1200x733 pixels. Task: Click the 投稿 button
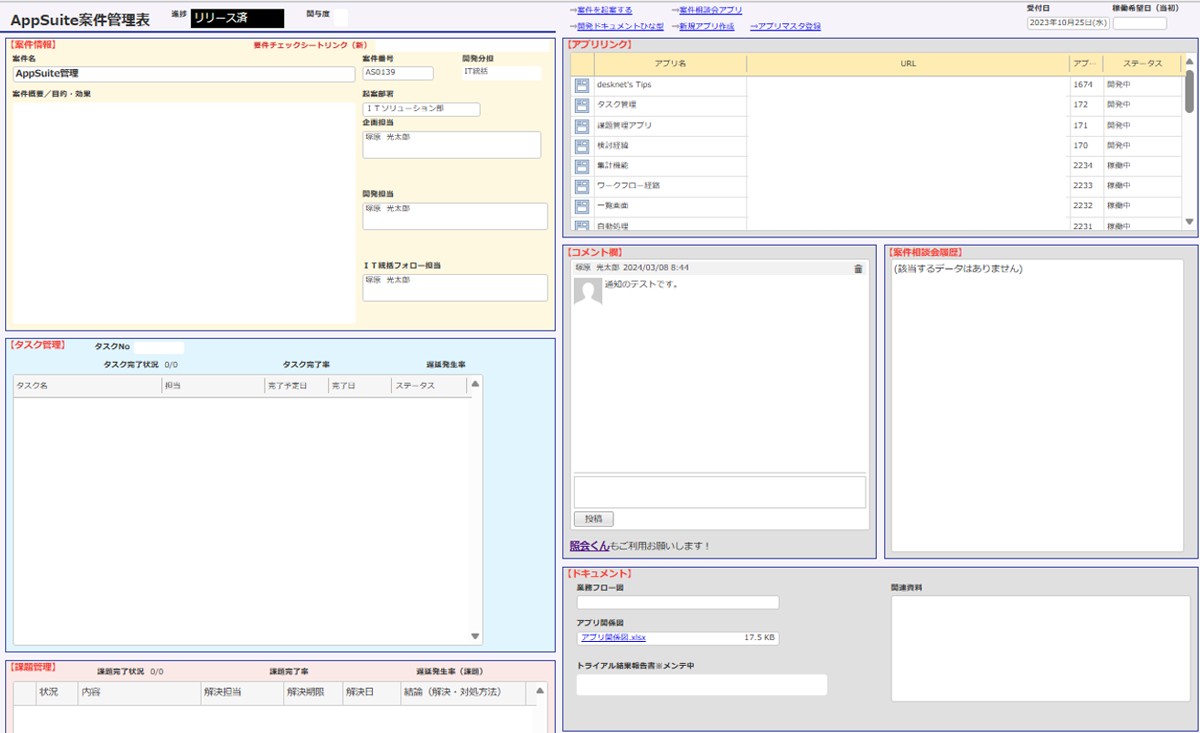[x=593, y=519]
